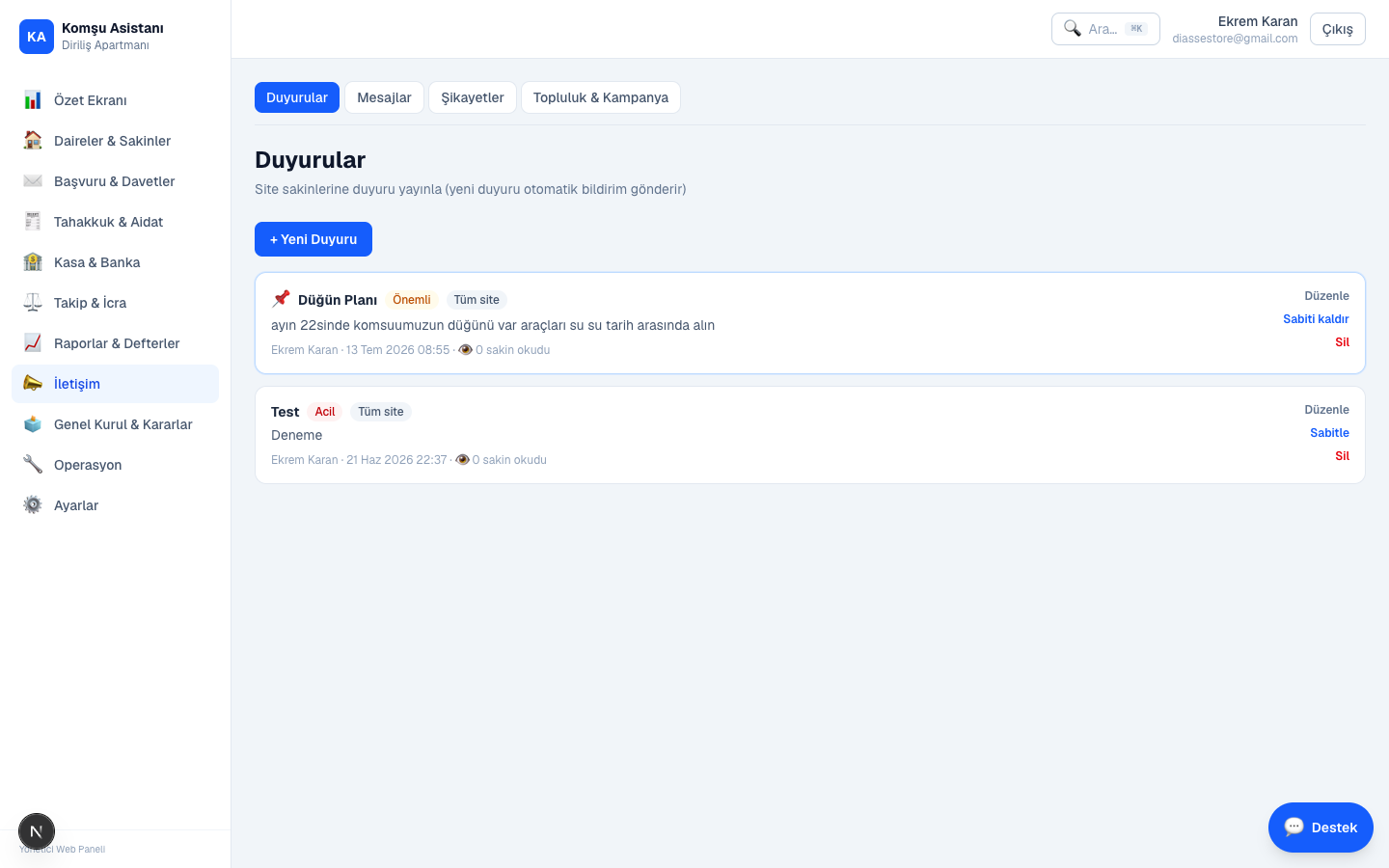
Task: Click the pushpin icon on Düğün Planı
Action: coord(281,299)
